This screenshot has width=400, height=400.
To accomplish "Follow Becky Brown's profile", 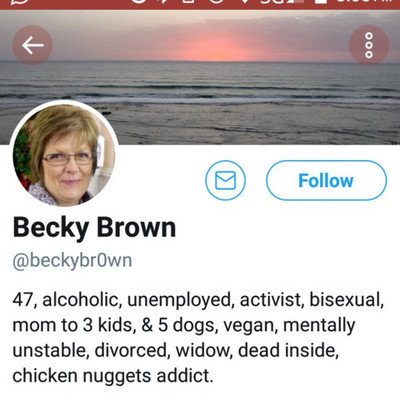I will tap(326, 180).
